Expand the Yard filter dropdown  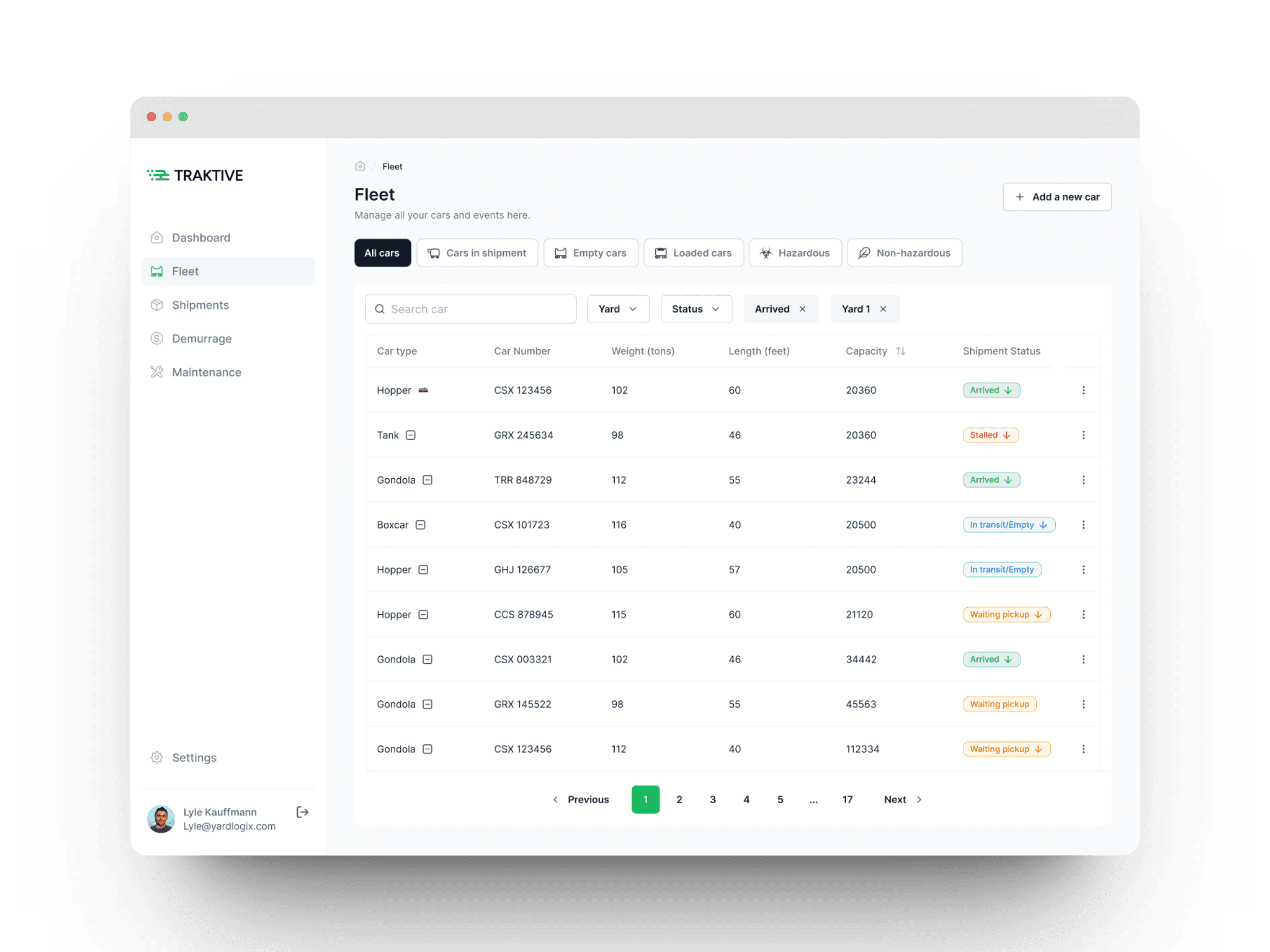click(618, 309)
